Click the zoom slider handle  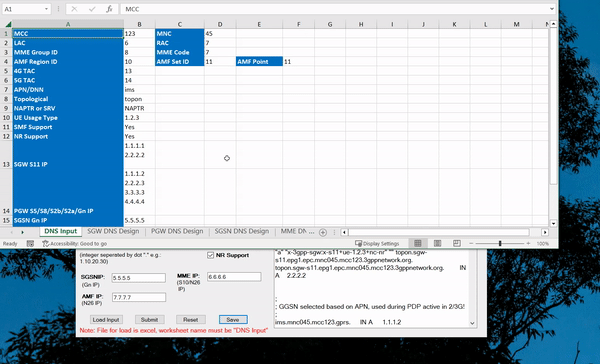[x=500, y=243]
